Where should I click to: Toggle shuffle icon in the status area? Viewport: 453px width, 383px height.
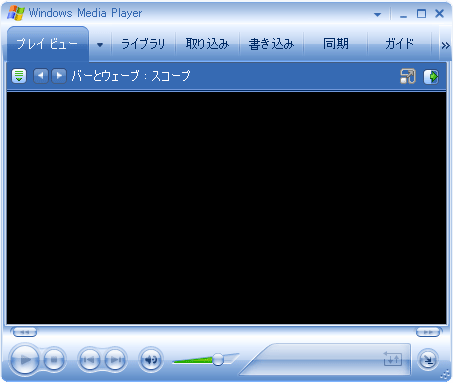click(393, 359)
